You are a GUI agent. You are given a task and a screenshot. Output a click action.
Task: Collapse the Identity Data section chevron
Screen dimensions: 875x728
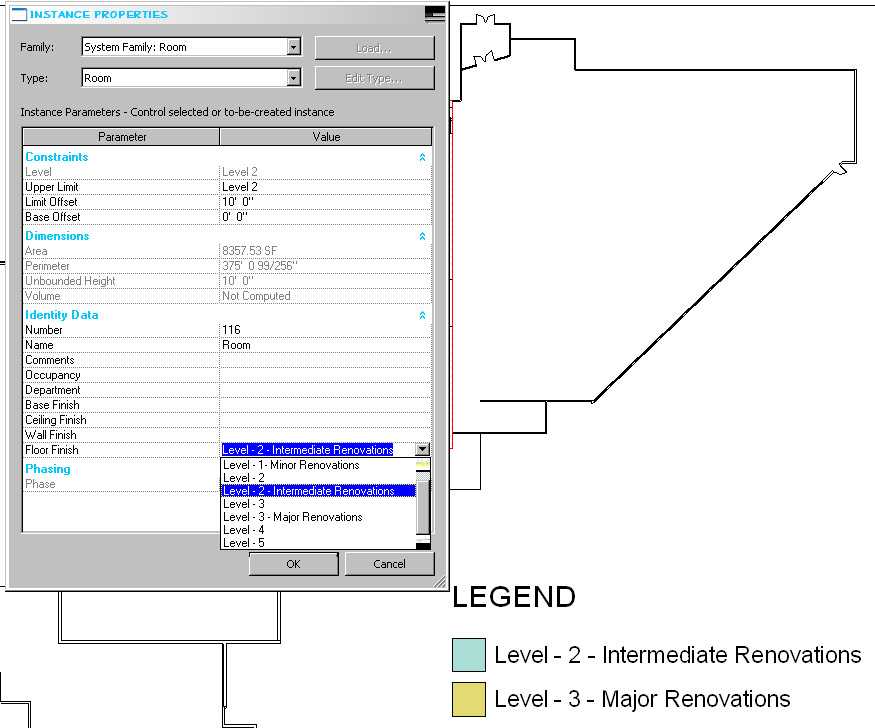coord(422,315)
